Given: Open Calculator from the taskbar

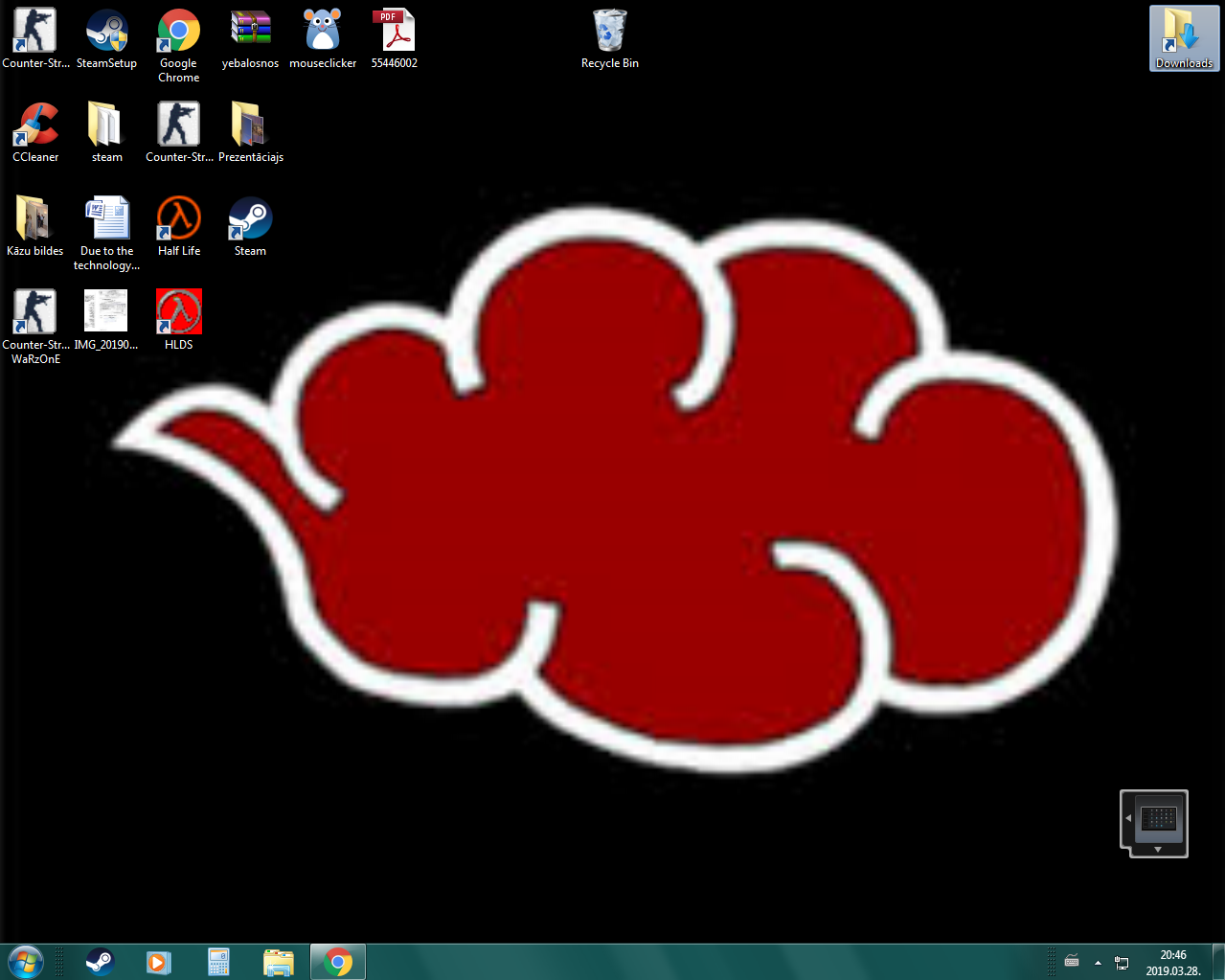Looking at the screenshot, I should [x=218, y=962].
